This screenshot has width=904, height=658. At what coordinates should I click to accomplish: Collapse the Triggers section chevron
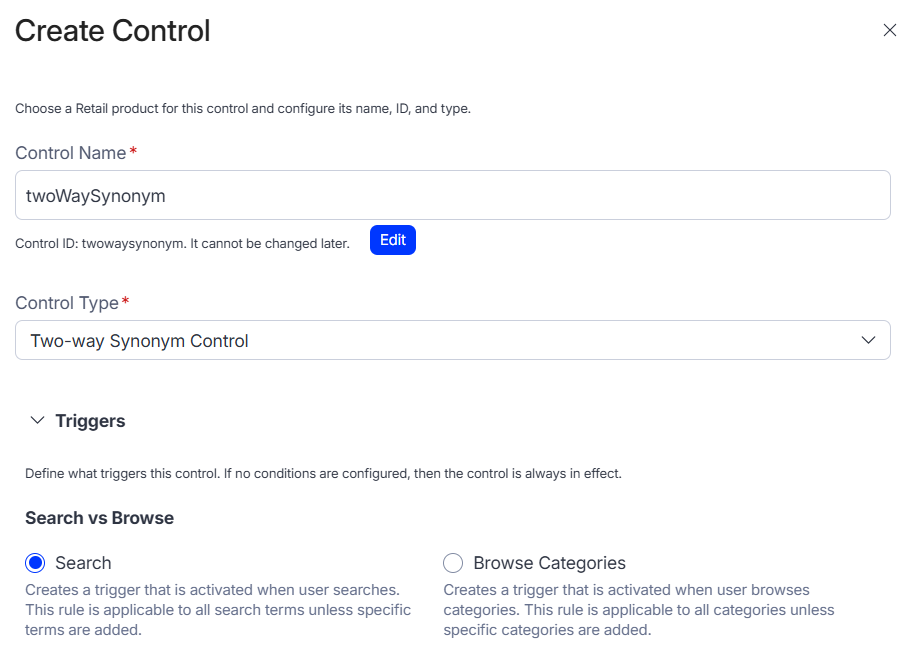point(38,421)
